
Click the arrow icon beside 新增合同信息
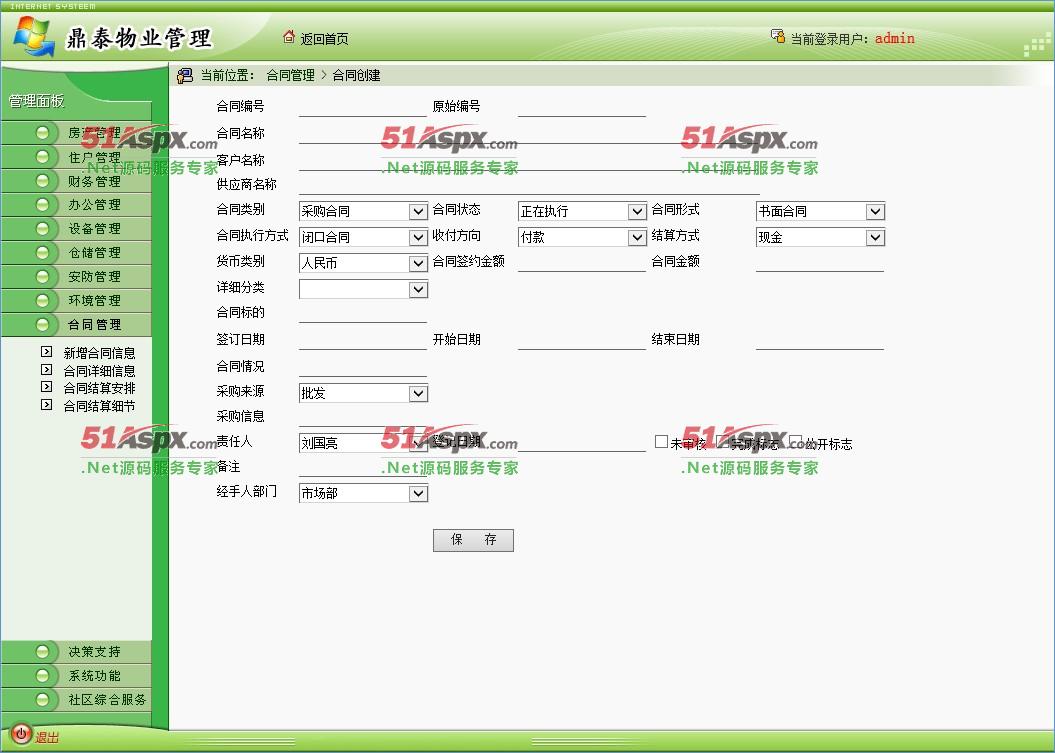tap(46, 351)
